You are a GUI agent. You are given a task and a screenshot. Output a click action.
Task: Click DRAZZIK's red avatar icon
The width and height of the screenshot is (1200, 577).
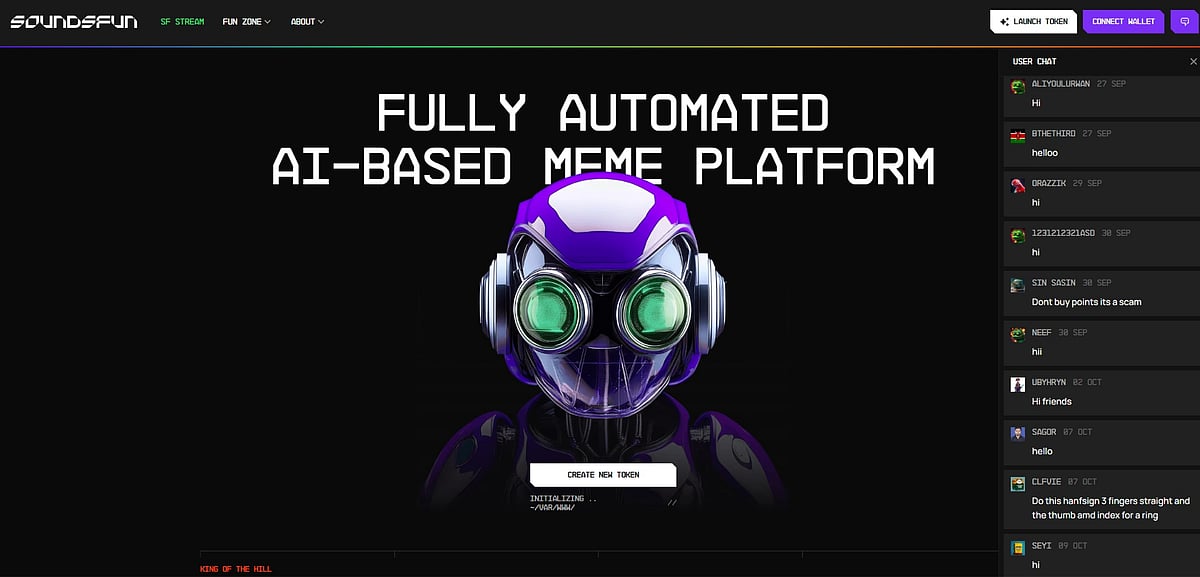tap(1017, 185)
